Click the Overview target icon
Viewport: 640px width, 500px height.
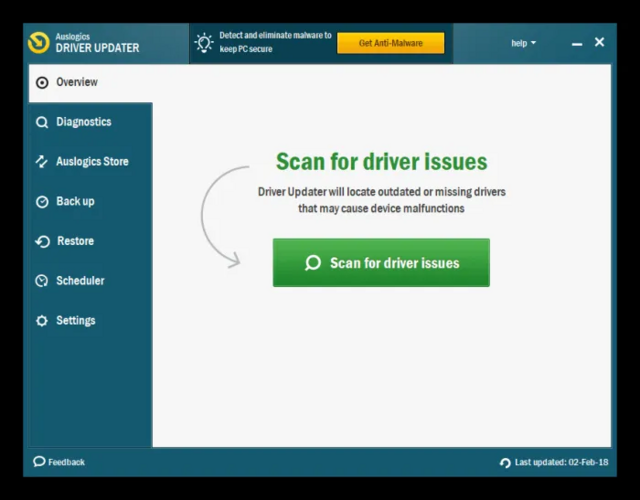[42, 83]
